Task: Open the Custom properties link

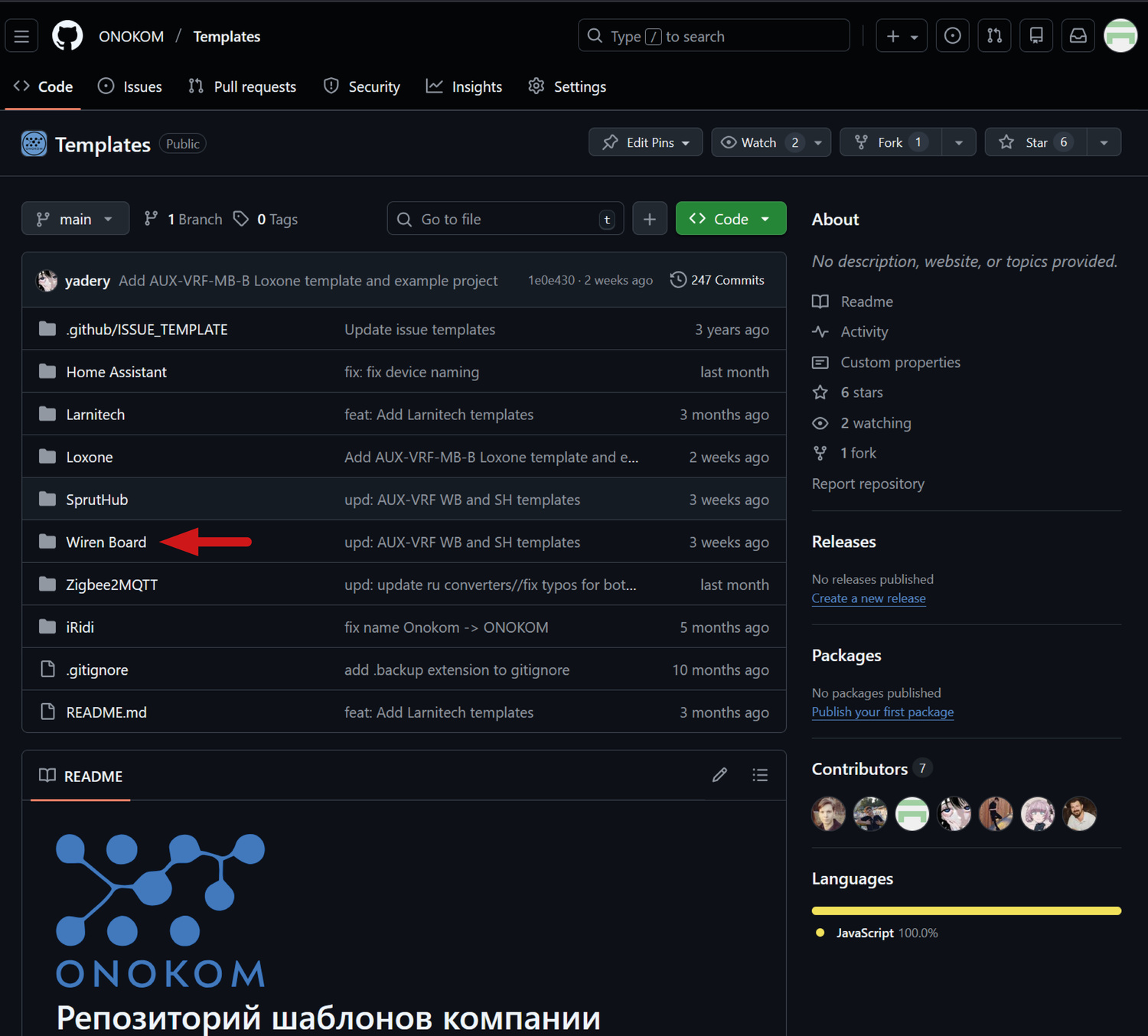Action: click(x=886, y=362)
